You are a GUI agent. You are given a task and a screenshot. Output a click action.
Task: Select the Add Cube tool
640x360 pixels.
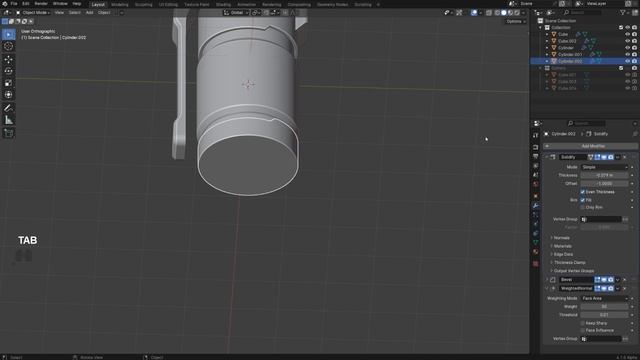tap(9, 133)
